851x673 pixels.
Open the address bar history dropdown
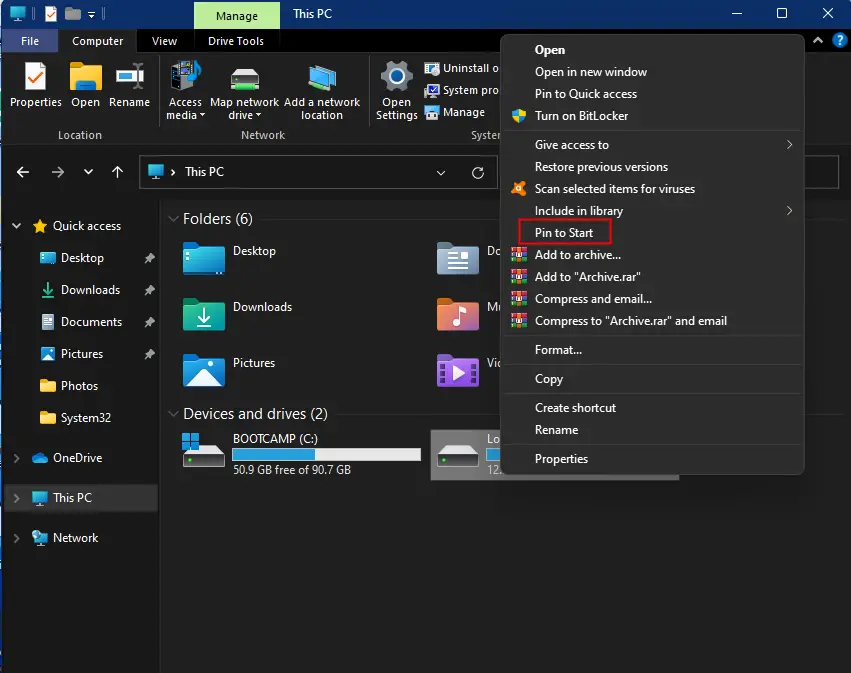point(441,173)
